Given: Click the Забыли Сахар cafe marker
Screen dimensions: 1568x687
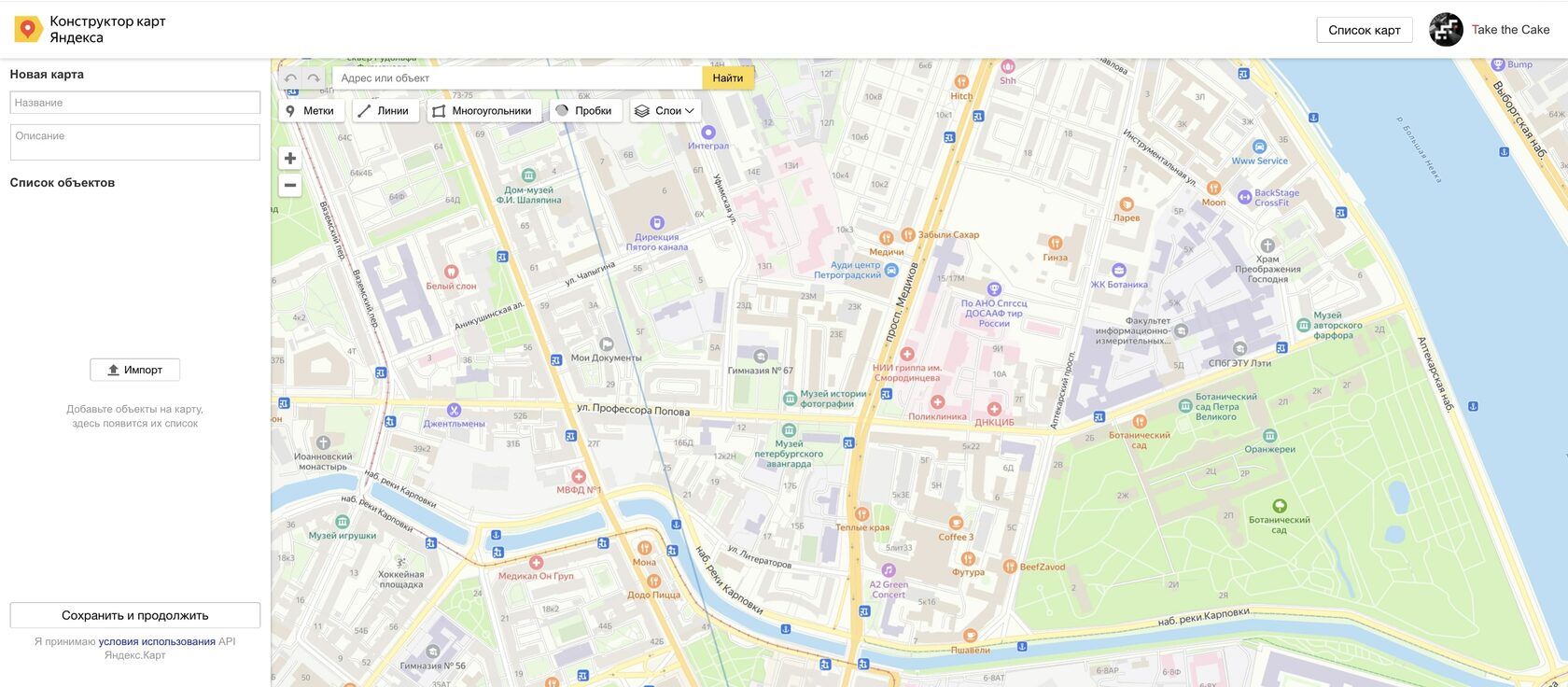Looking at the screenshot, I should pyautogui.click(x=908, y=234).
